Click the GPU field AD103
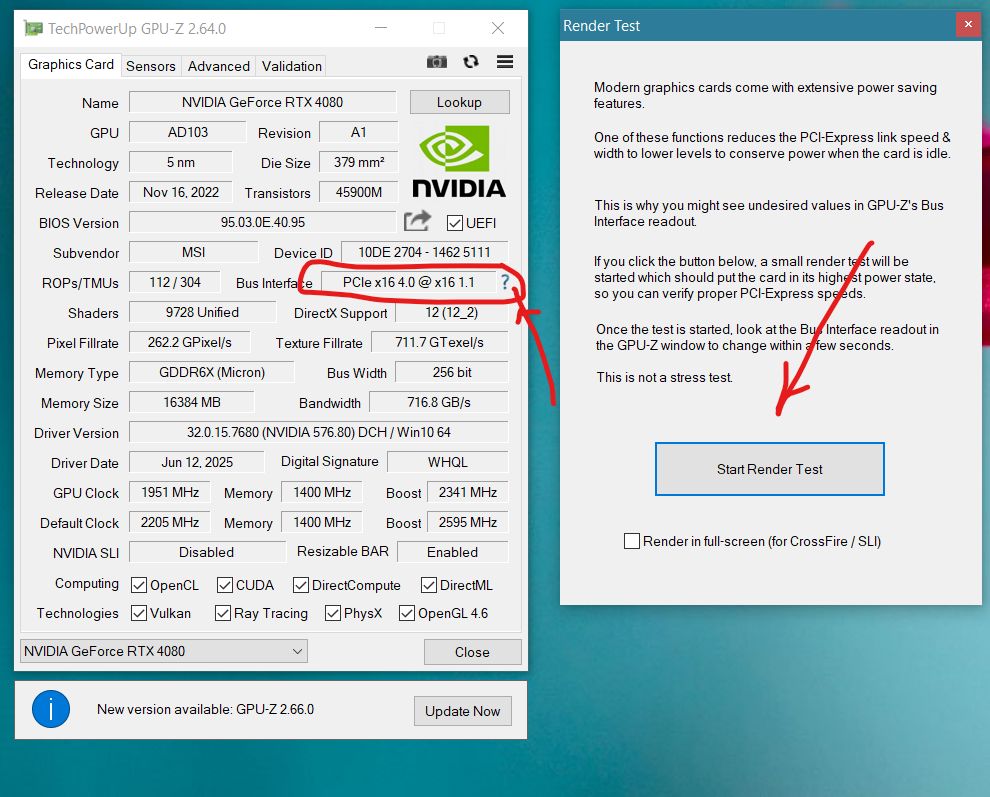990x797 pixels. coord(188,132)
